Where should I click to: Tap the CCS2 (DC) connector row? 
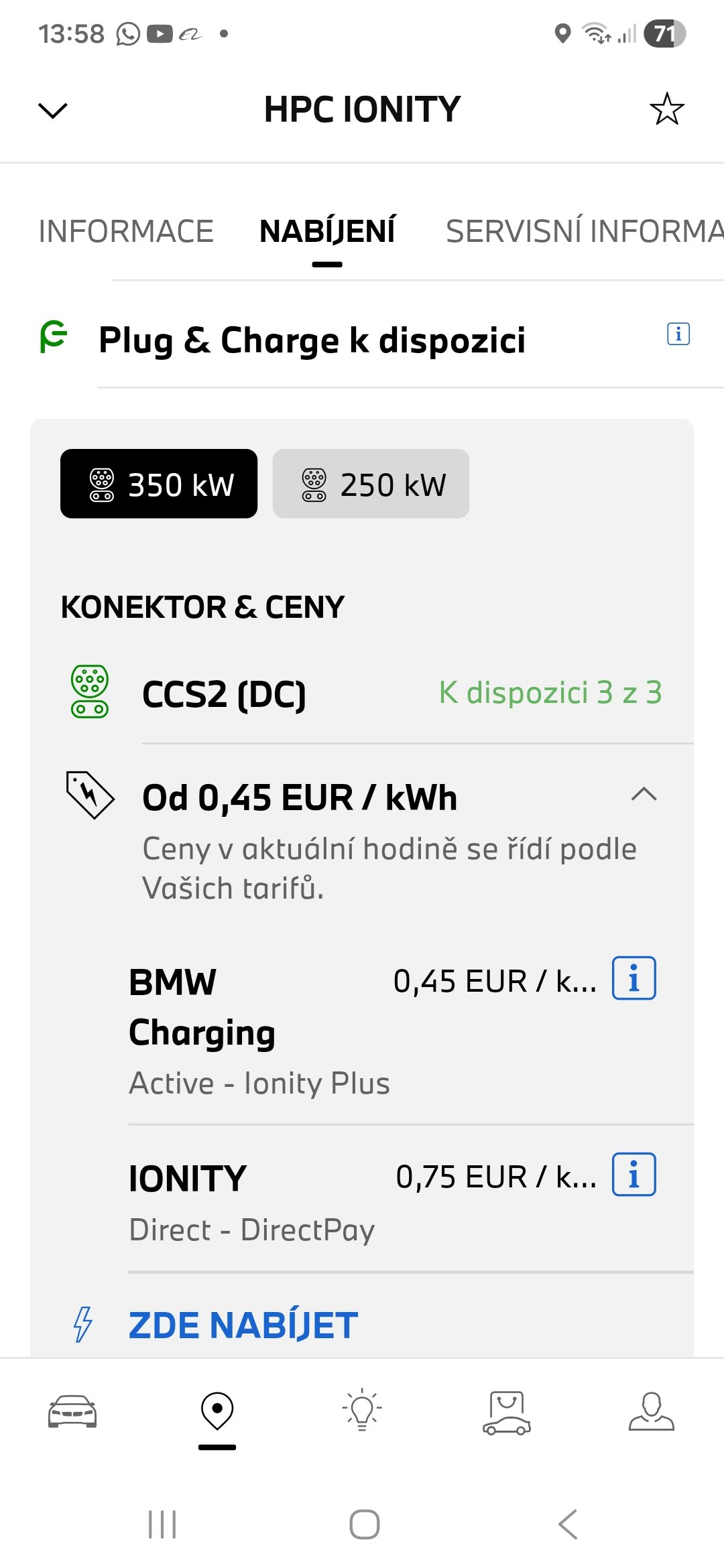pyautogui.click(x=362, y=693)
